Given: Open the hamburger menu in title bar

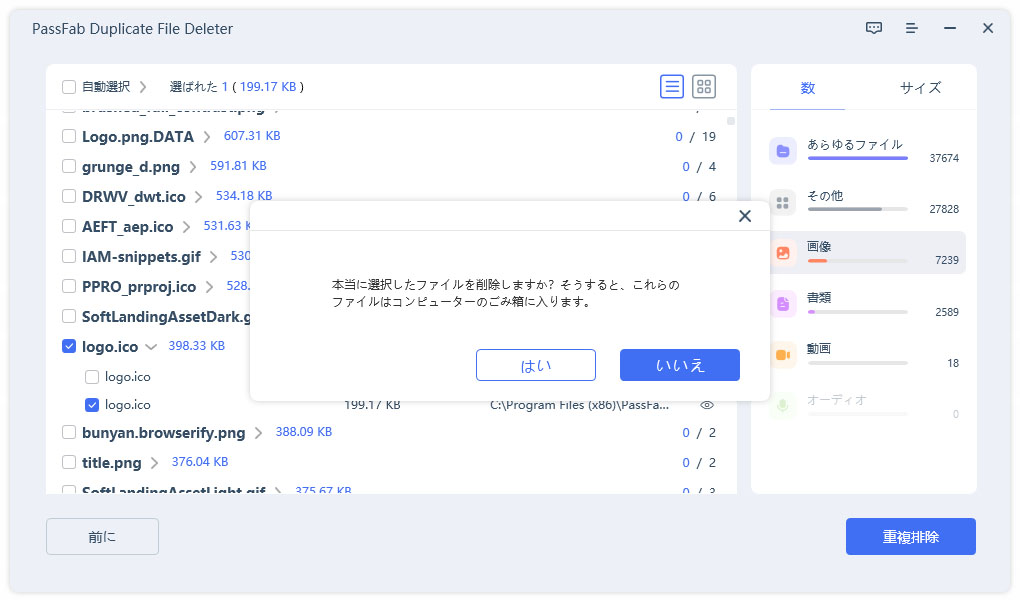Looking at the screenshot, I should pyautogui.click(x=911, y=28).
